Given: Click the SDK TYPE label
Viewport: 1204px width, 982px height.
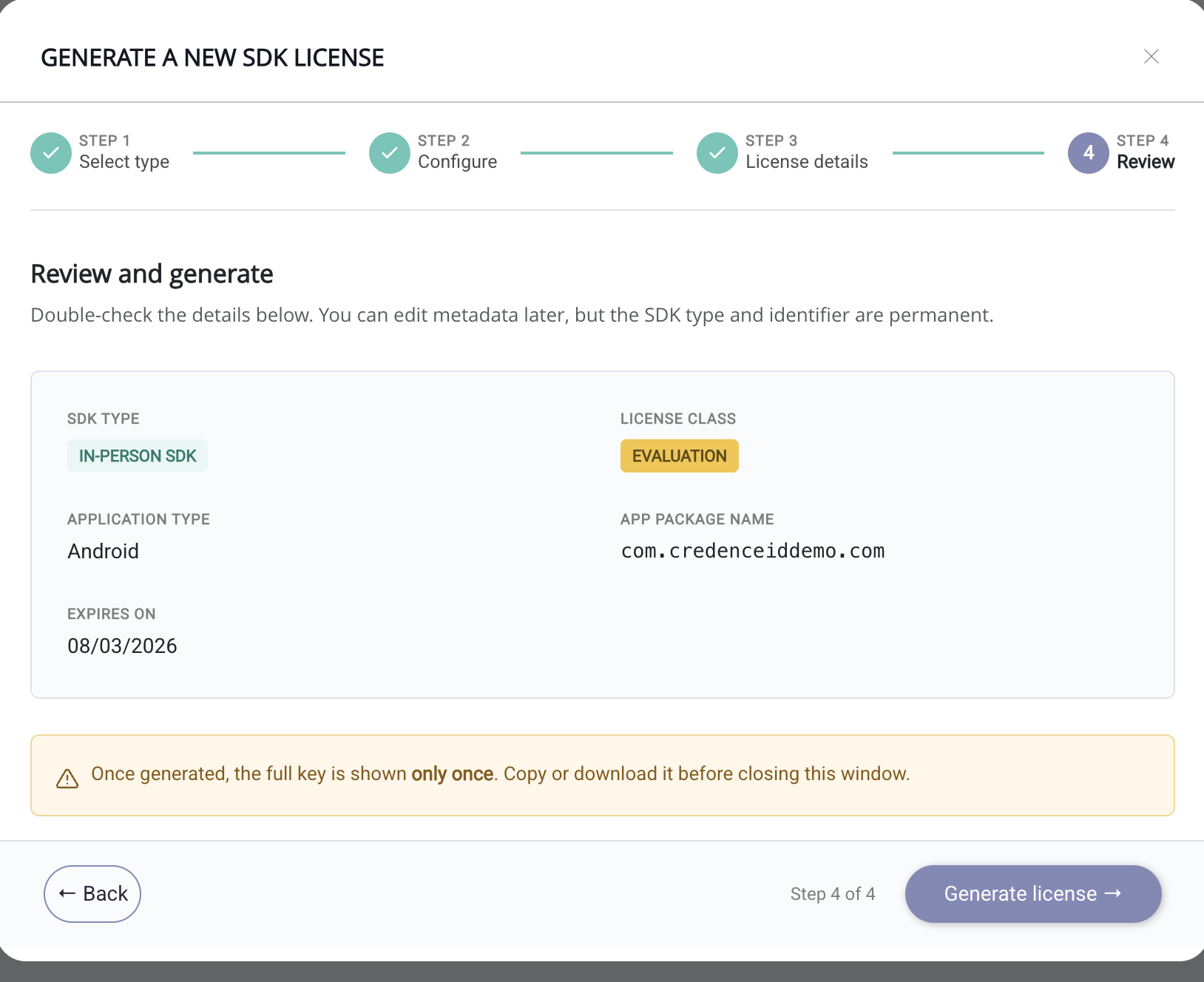Looking at the screenshot, I should [104, 419].
